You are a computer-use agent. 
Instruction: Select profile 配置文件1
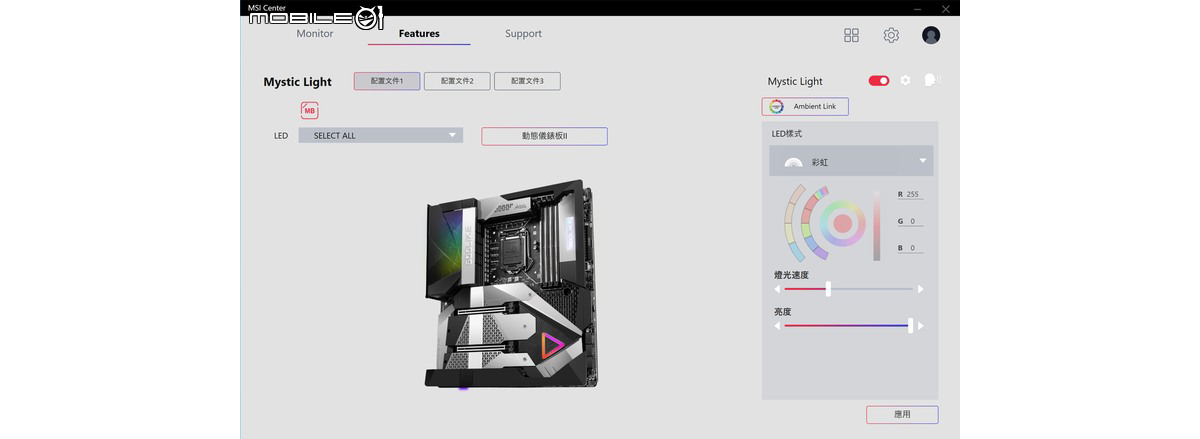click(x=387, y=81)
